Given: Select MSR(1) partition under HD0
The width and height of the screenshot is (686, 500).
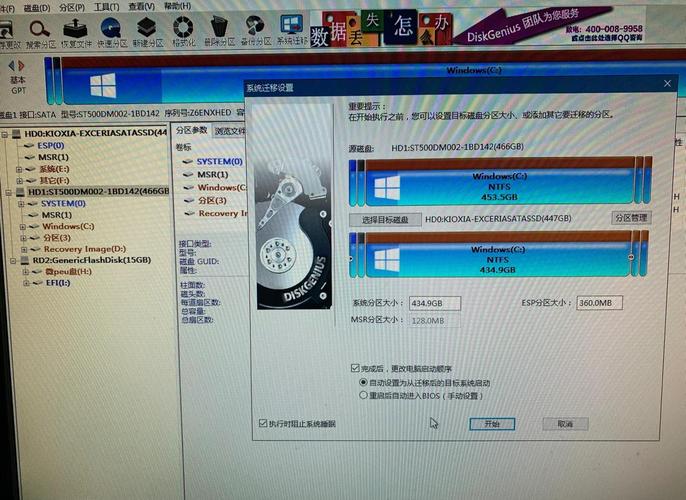Looking at the screenshot, I should pos(53,157).
